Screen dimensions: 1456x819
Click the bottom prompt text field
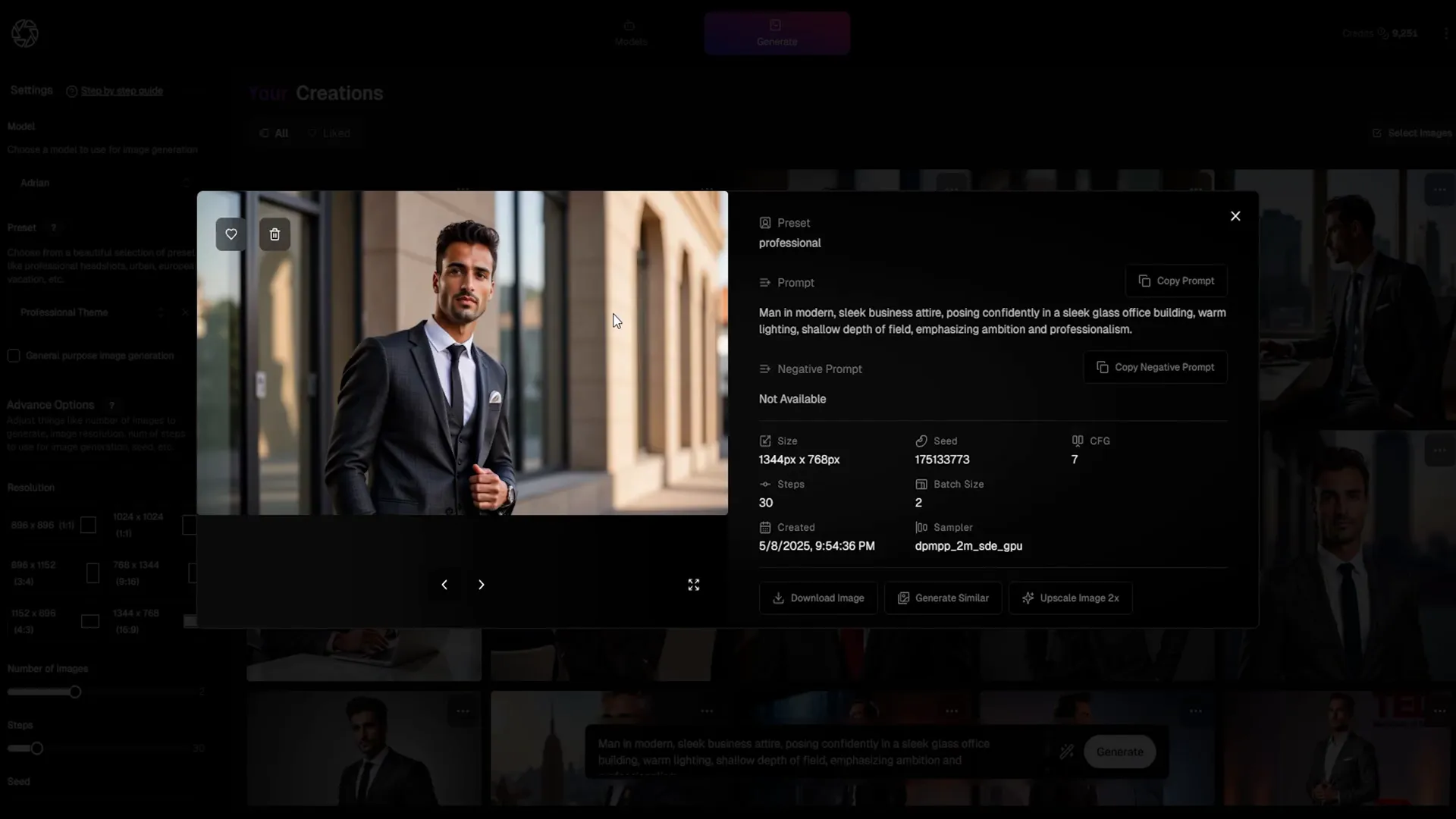pyautogui.click(x=819, y=752)
